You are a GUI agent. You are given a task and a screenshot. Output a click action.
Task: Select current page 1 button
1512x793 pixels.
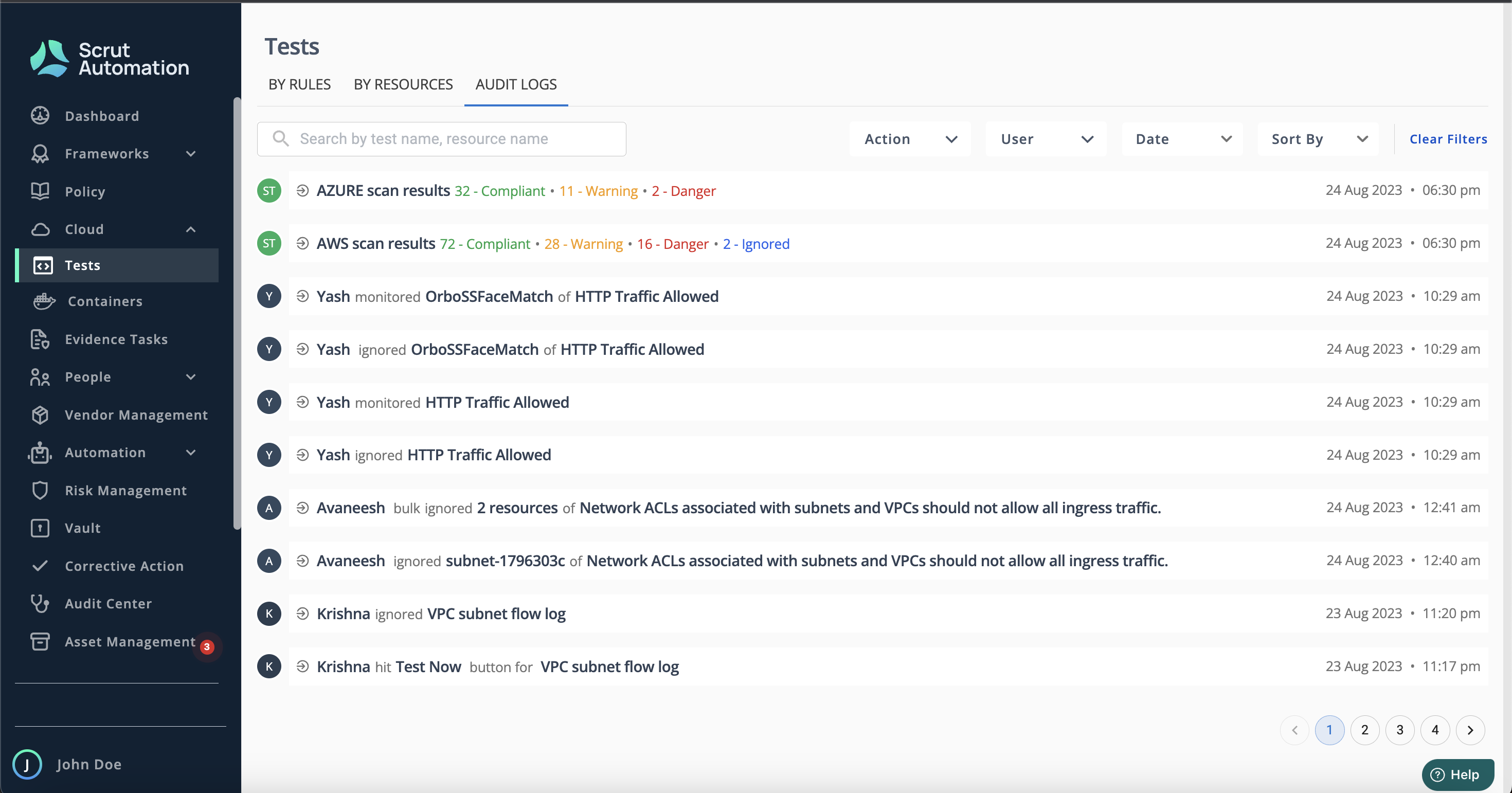pos(1329,730)
